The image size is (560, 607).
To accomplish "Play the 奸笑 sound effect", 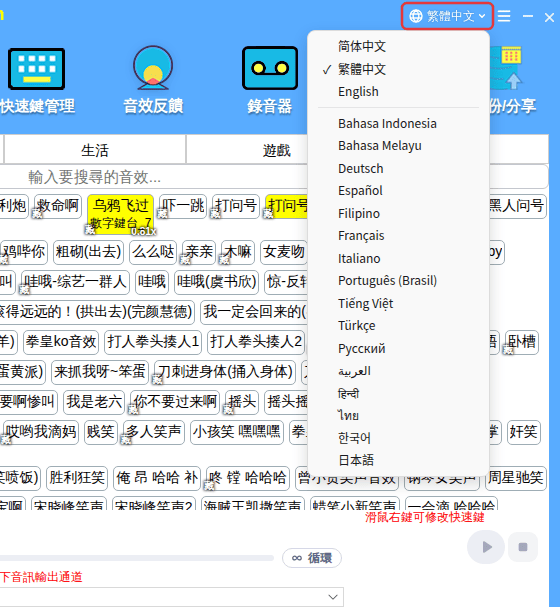I will tap(524, 432).
